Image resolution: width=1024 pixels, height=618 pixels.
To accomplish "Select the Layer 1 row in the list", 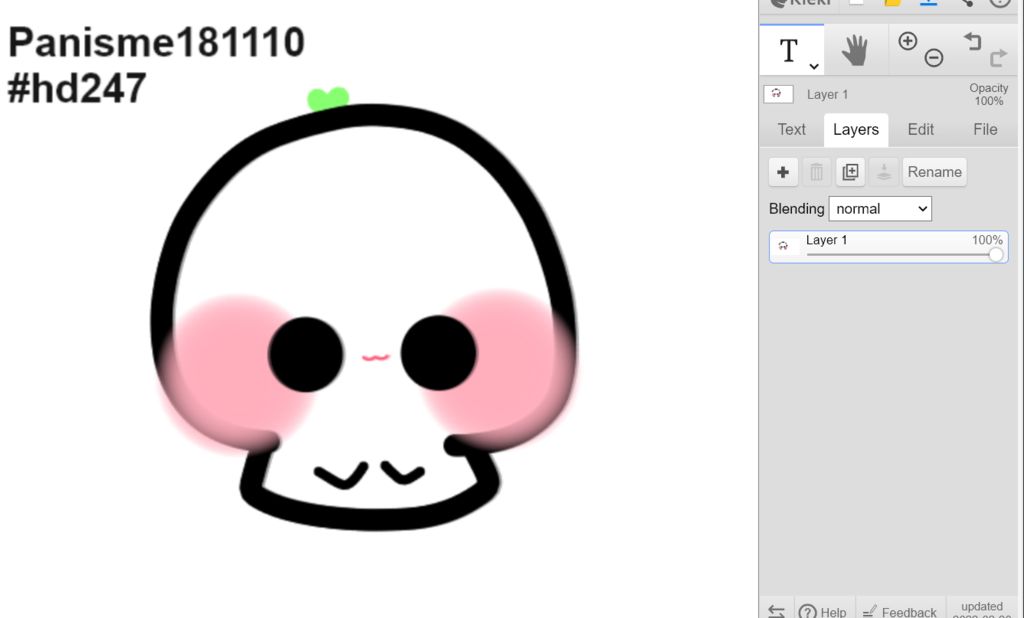I will coord(888,247).
